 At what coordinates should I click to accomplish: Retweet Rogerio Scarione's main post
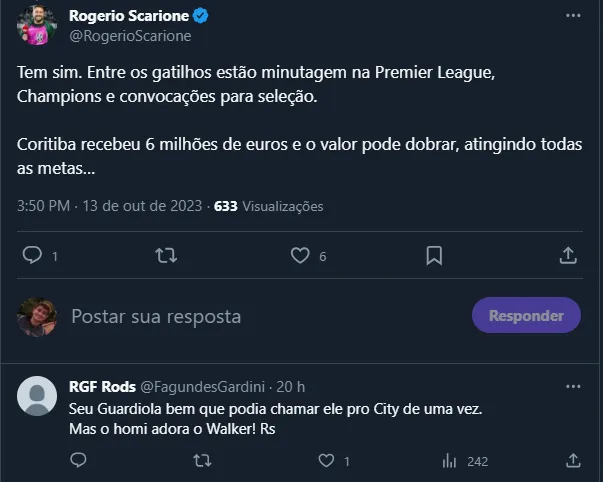167,256
